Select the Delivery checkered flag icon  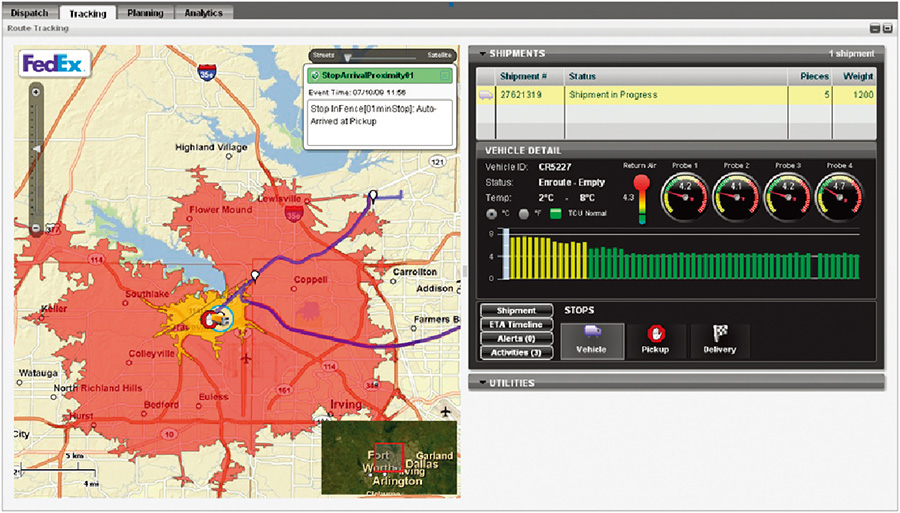coord(719,339)
